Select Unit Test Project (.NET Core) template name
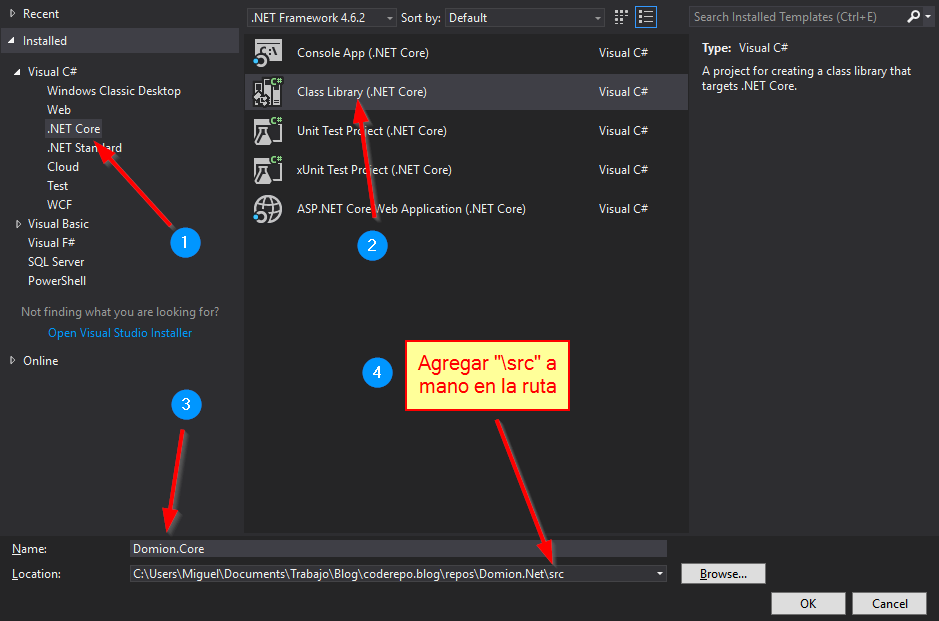 tap(372, 131)
